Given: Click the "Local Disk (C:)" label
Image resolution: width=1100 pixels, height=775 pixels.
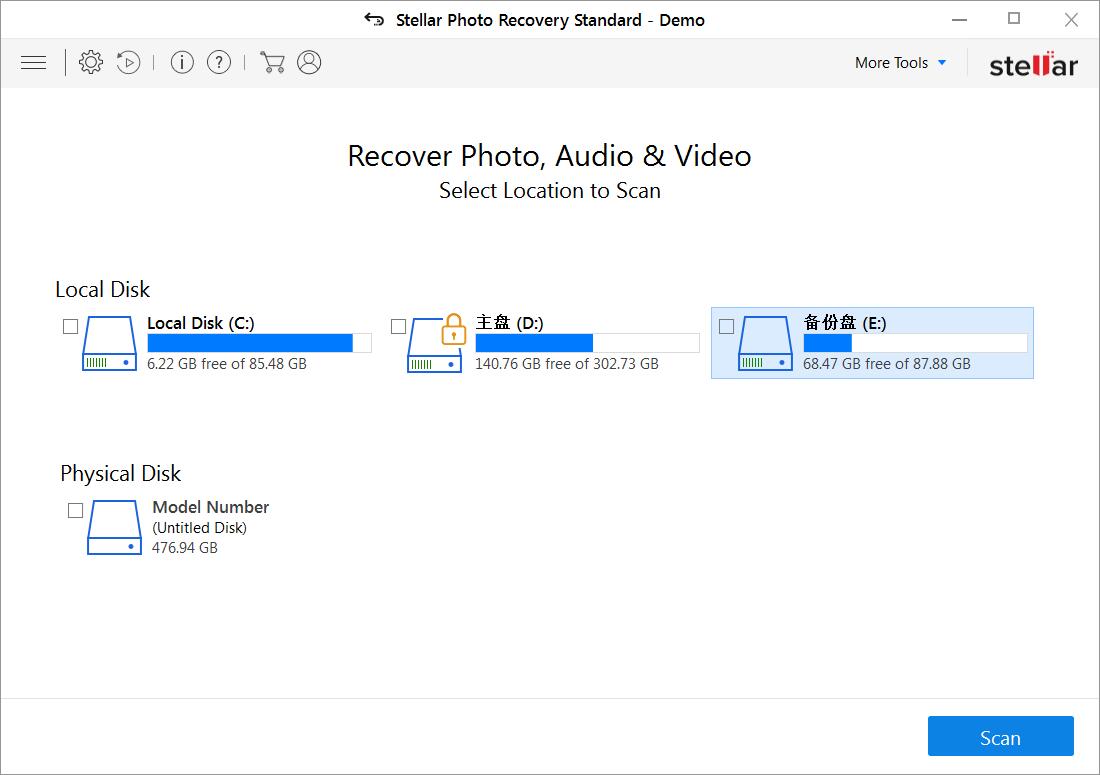Looking at the screenshot, I should [201, 323].
